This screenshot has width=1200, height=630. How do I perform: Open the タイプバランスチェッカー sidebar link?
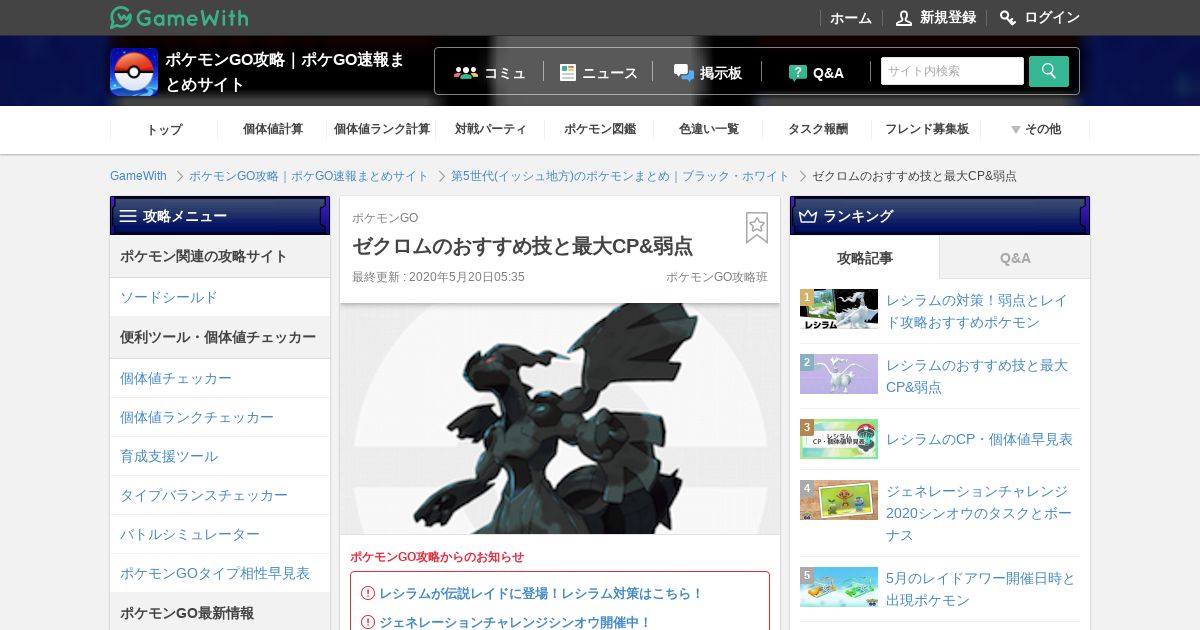[204, 495]
